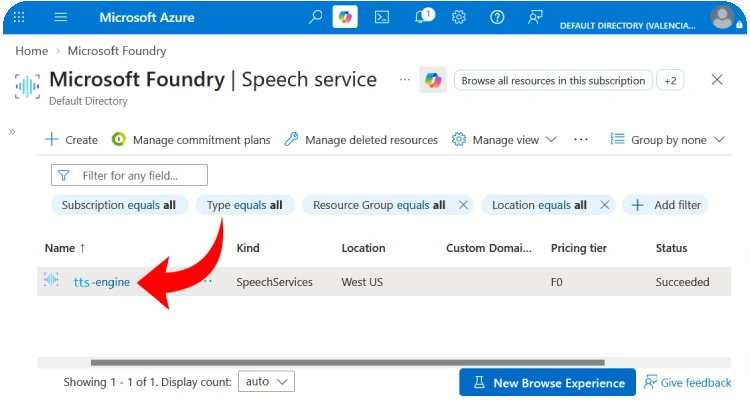Edit Resource Group equals all filter

(x=379, y=205)
